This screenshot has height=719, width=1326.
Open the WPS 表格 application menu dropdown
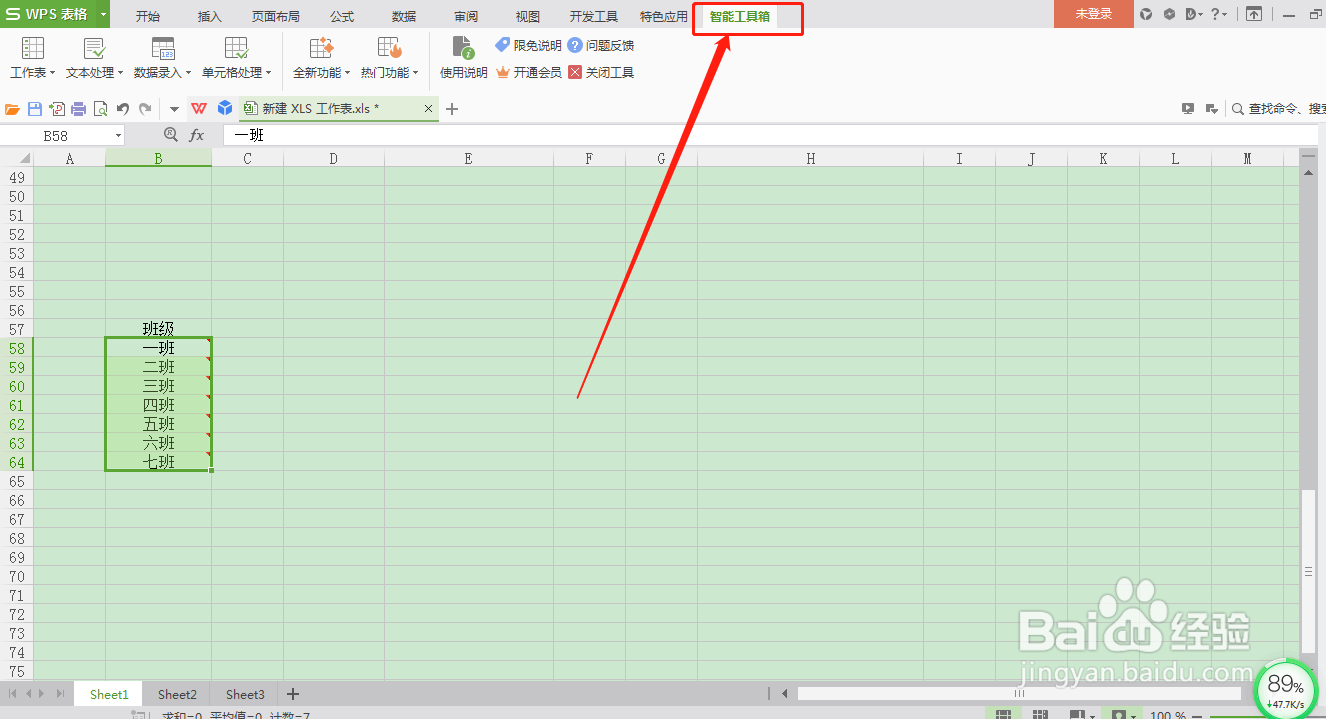(103, 14)
